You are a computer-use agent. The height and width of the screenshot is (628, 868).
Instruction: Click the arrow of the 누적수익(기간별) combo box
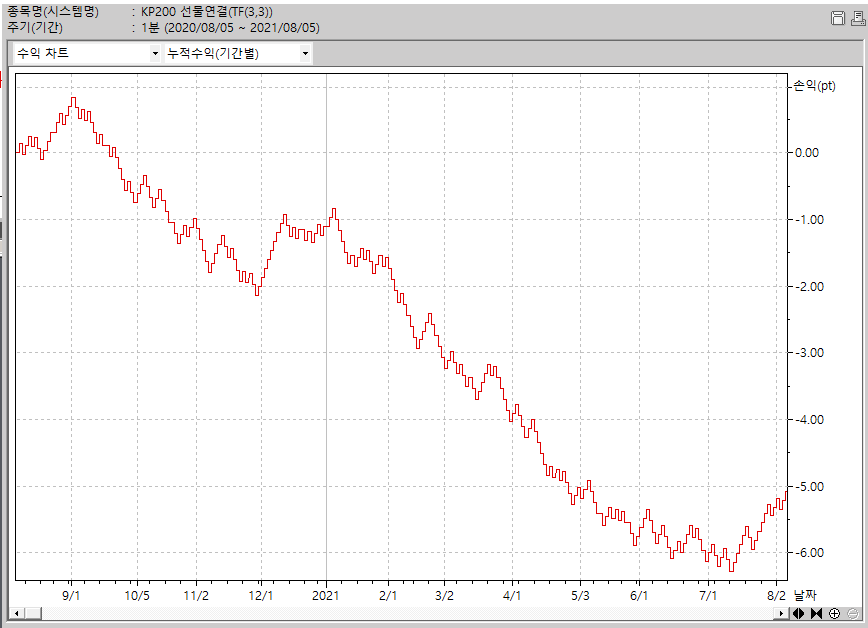(305, 54)
